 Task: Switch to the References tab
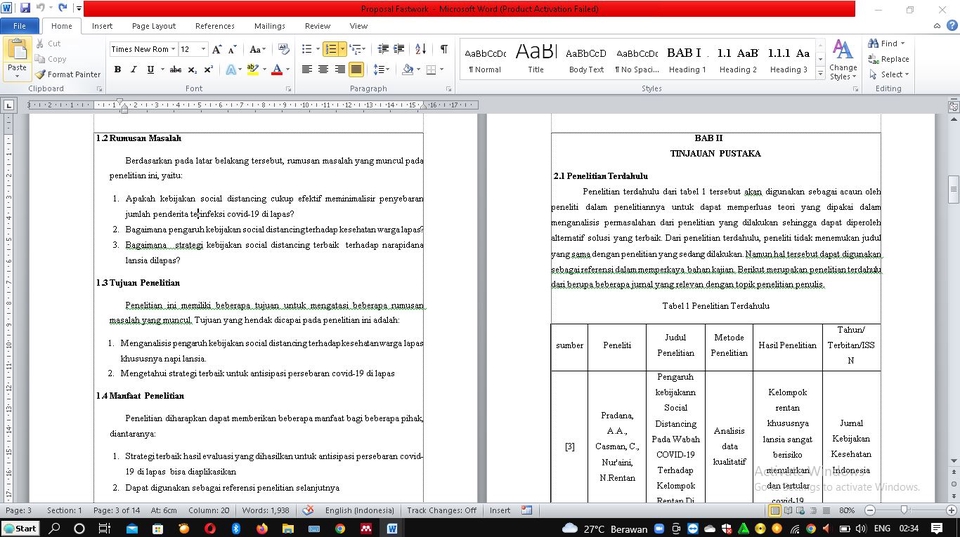215,26
